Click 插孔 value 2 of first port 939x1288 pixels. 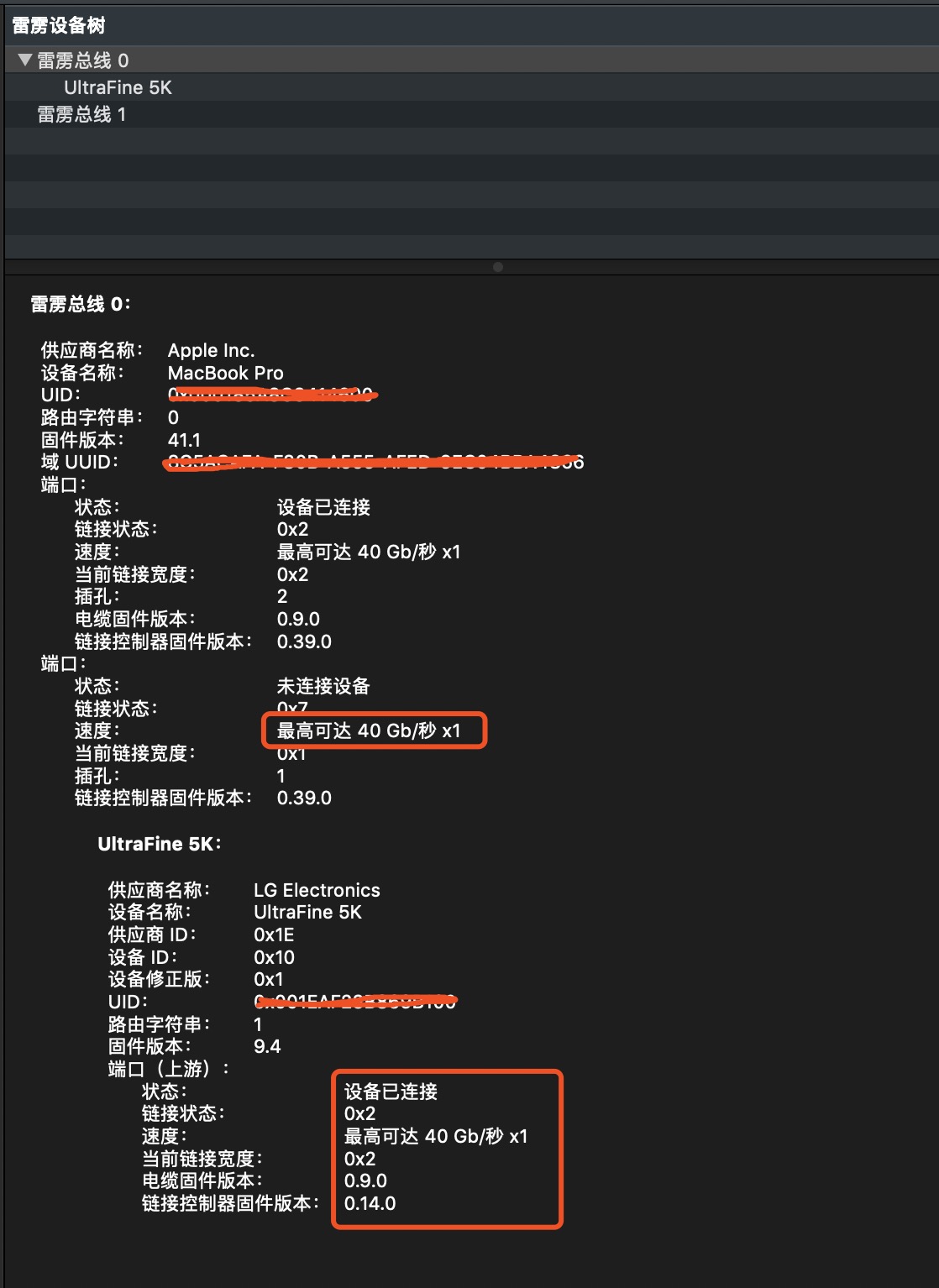[282, 596]
